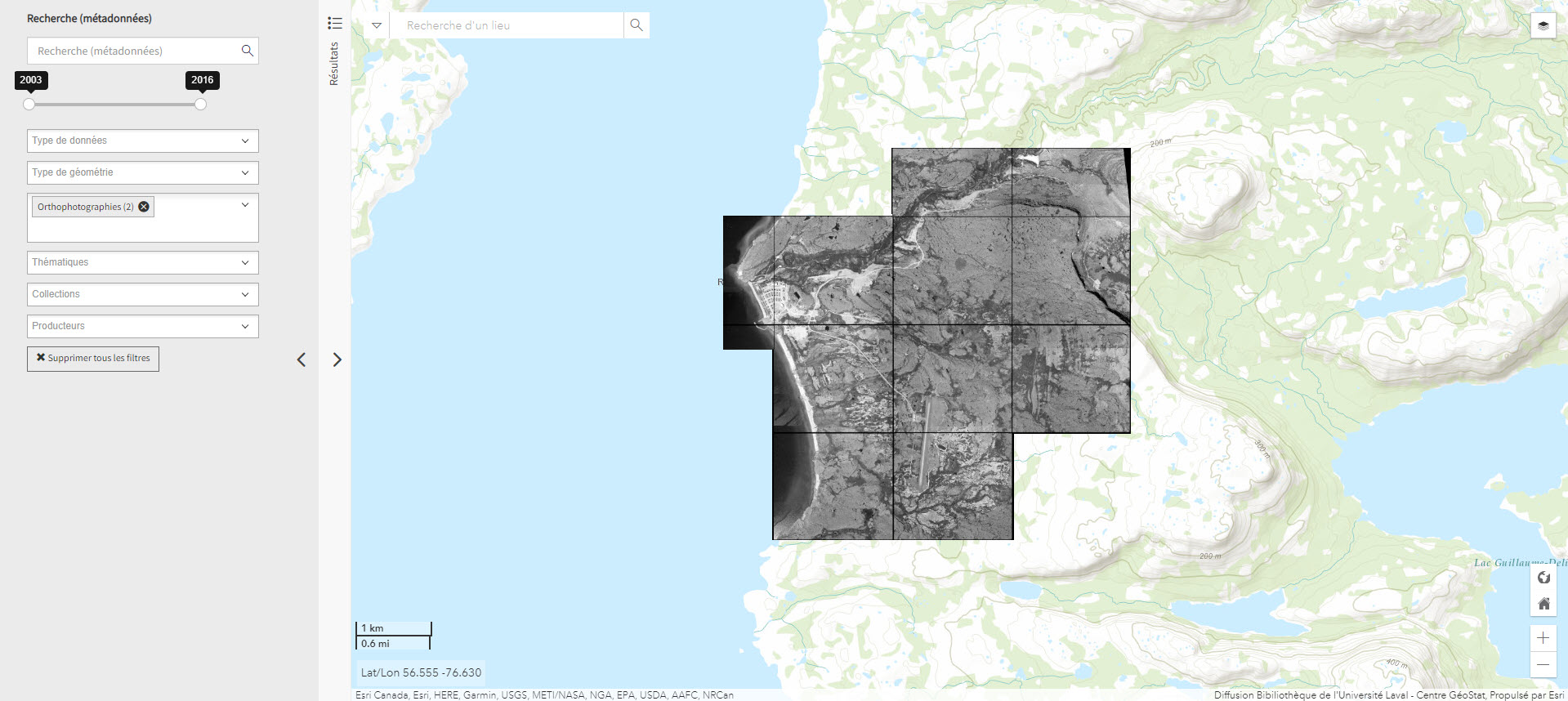The image size is (1568, 701).
Task: Collapse search panel with left chevron
Action: pos(302,359)
